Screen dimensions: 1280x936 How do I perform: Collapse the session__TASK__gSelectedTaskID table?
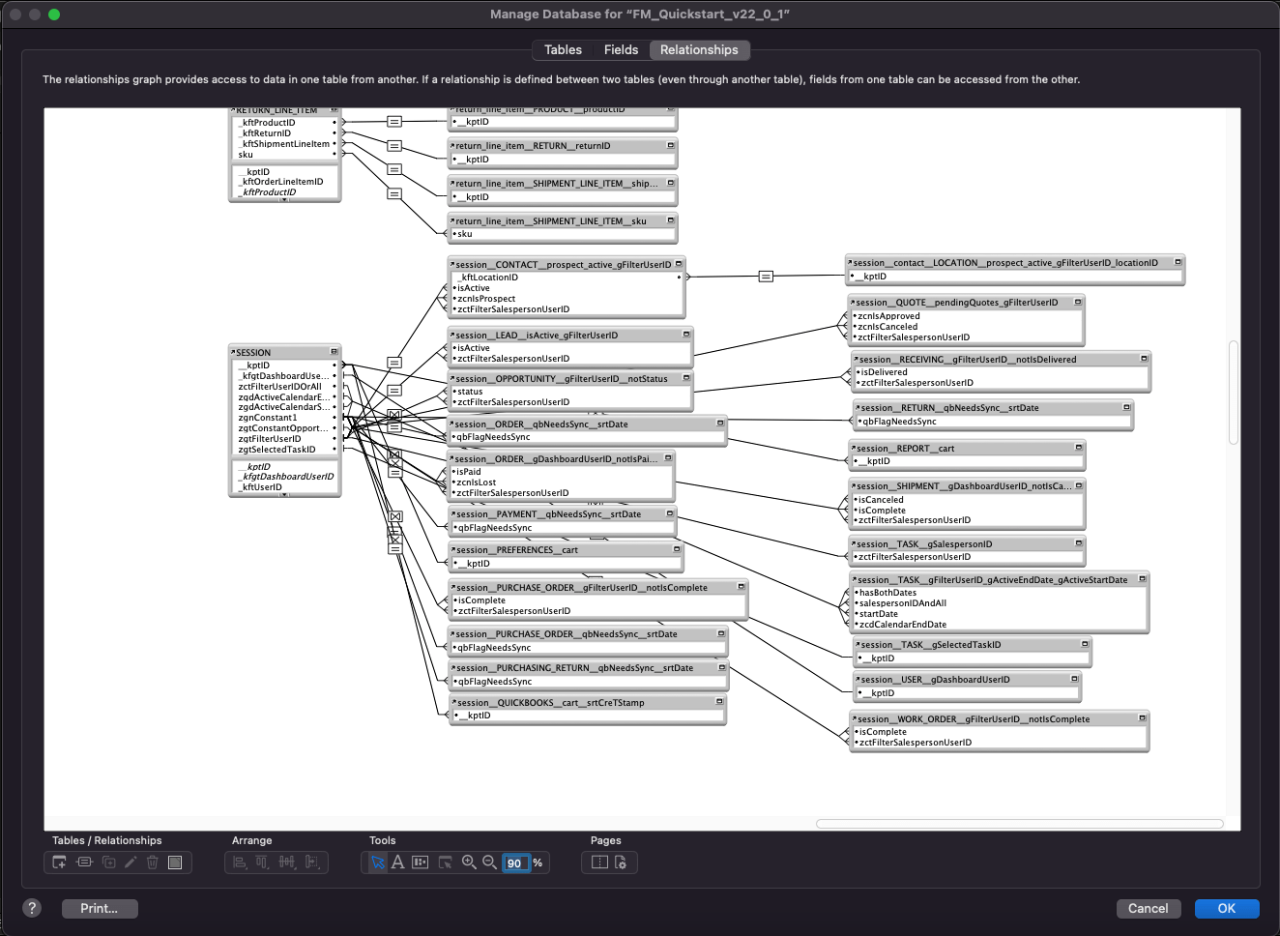coord(1083,645)
